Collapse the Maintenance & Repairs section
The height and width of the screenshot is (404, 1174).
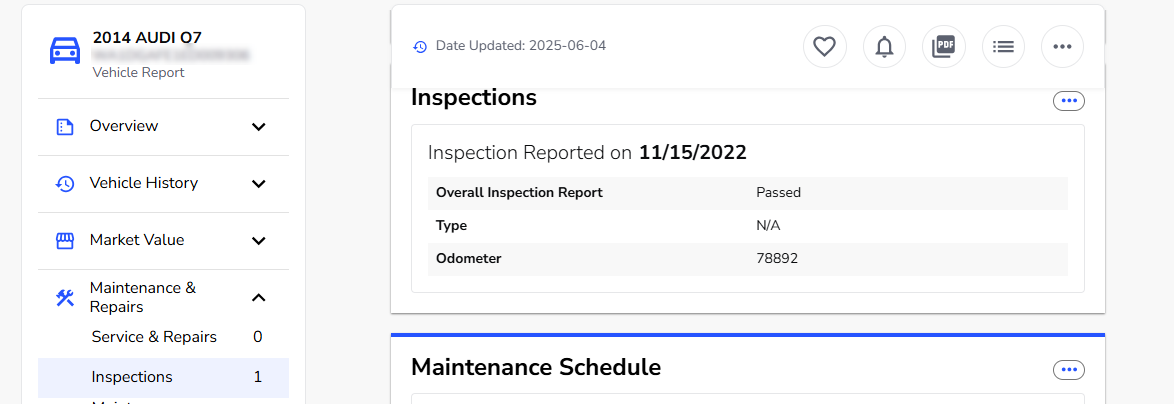point(258,297)
